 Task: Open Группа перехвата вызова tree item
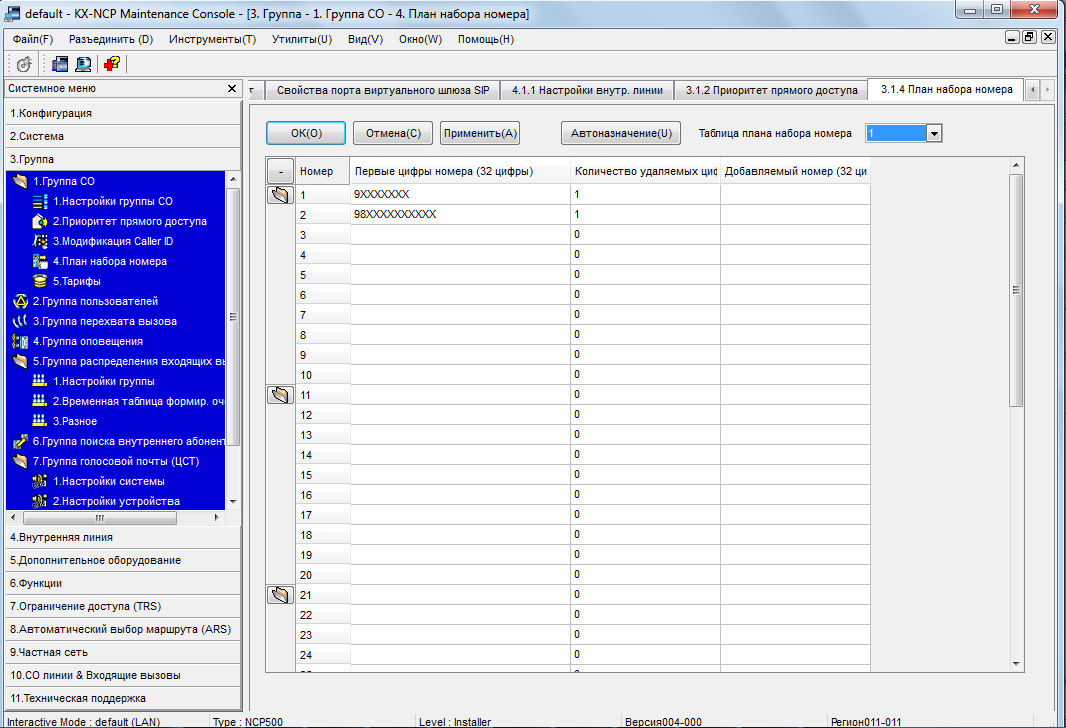click(104, 321)
